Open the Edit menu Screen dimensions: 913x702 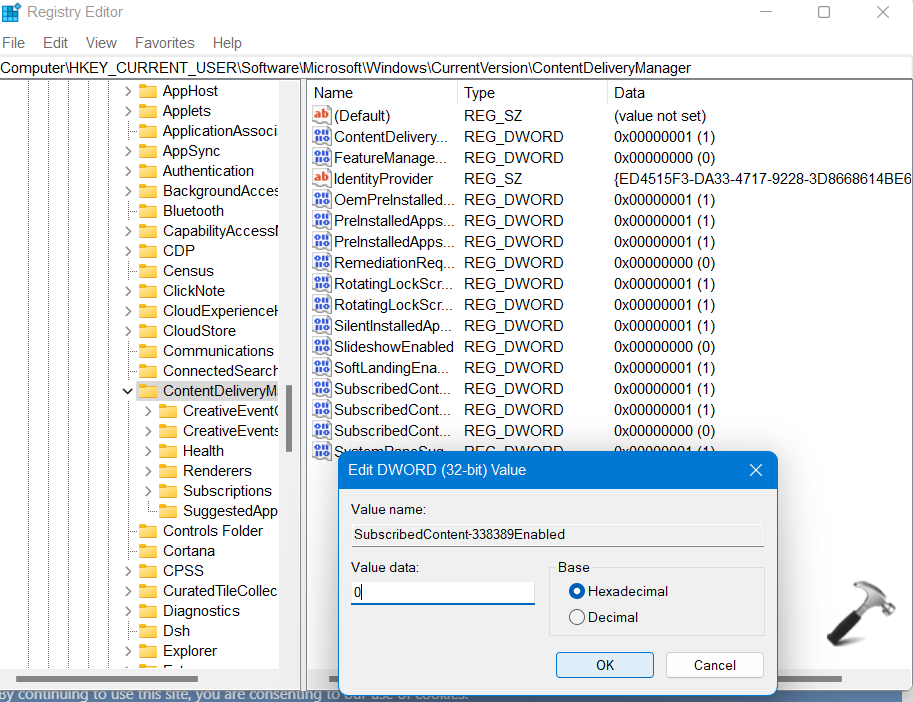(56, 43)
